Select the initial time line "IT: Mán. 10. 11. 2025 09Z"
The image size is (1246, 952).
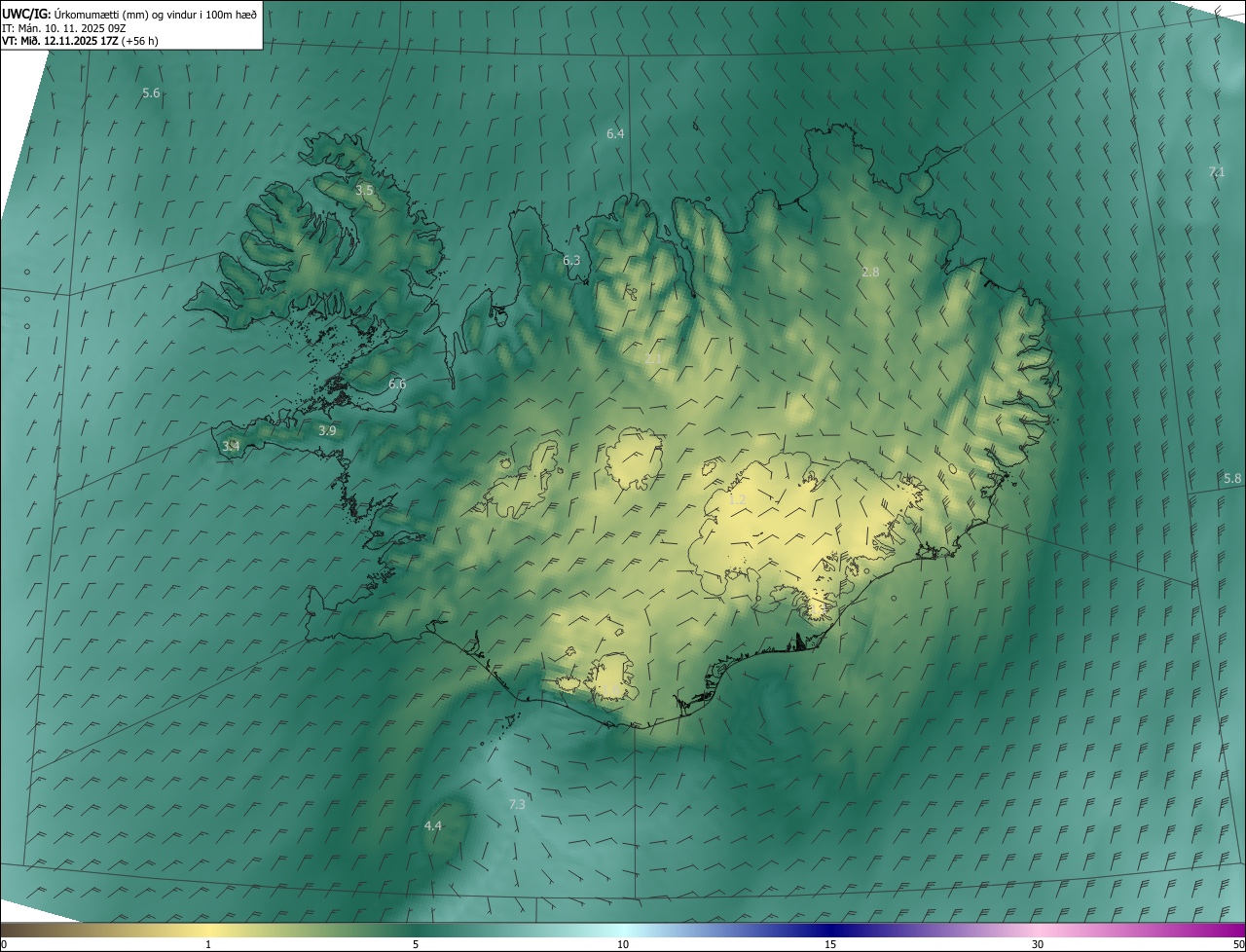point(63,27)
